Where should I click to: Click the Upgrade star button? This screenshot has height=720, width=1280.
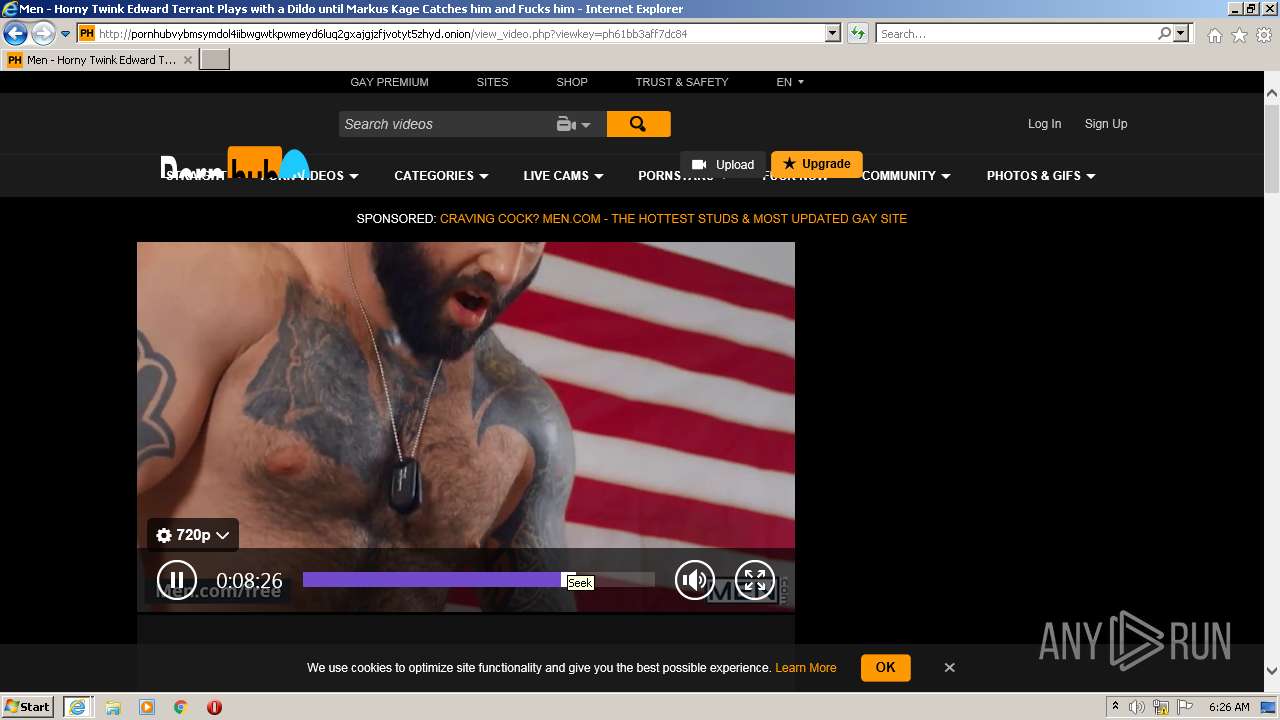pyautogui.click(x=817, y=164)
